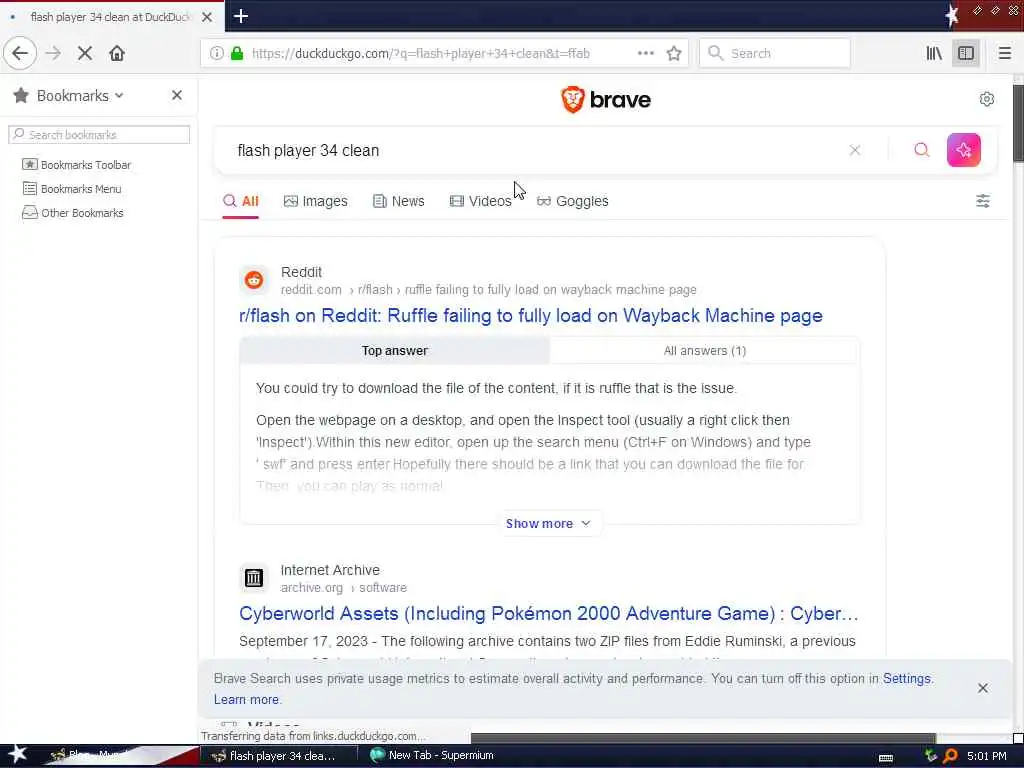Click the keyboard tray icon
The width and height of the screenshot is (1024, 768).
pos(886,758)
